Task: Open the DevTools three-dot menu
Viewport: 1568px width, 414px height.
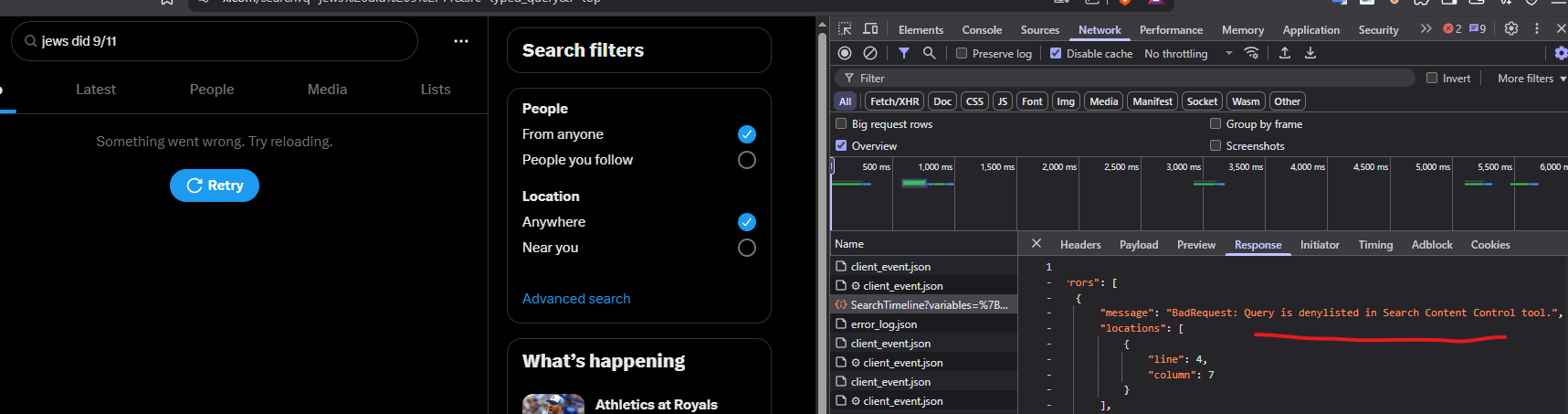Action: tap(1537, 29)
